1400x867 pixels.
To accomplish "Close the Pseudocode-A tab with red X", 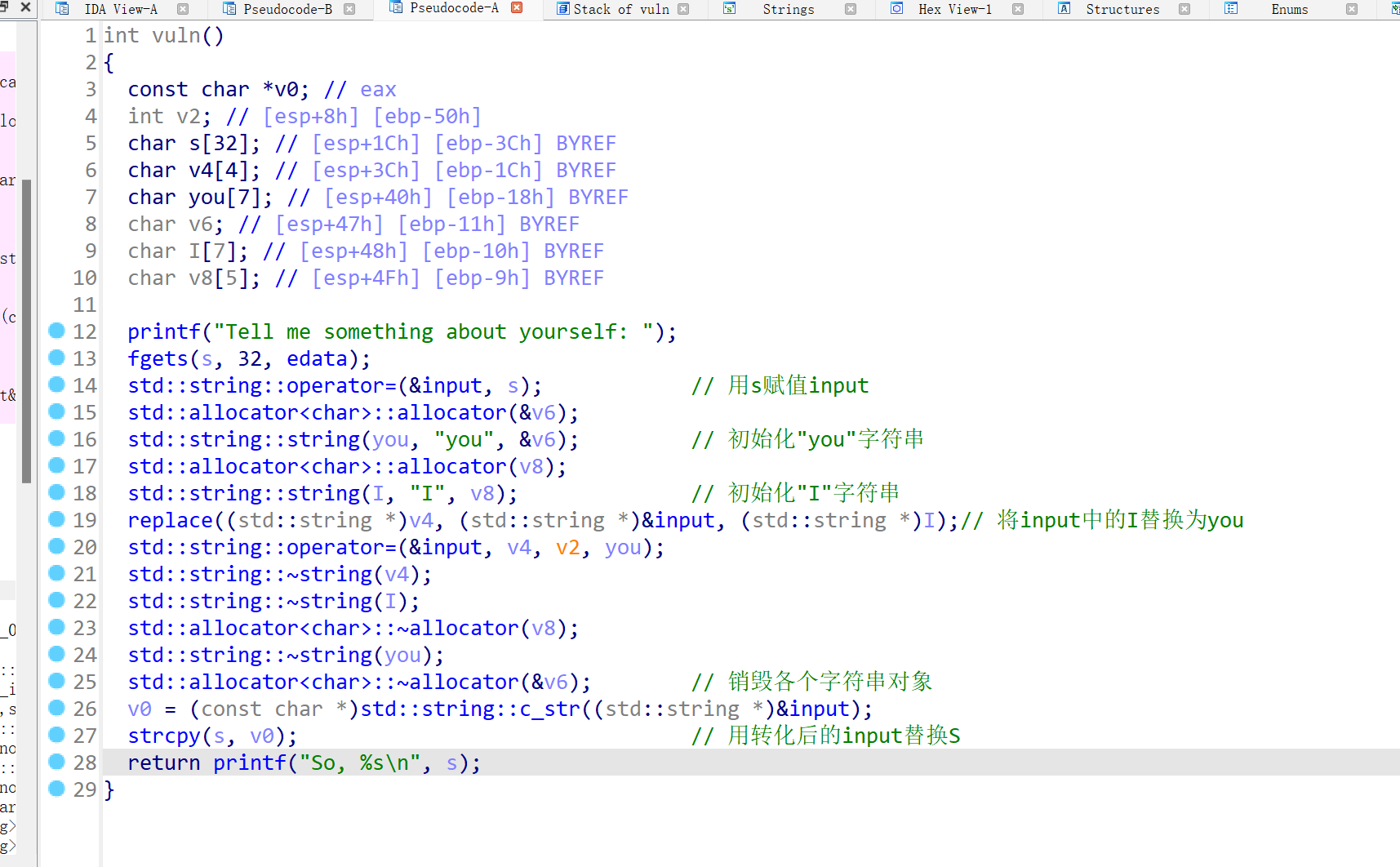I will coord(517,7).
